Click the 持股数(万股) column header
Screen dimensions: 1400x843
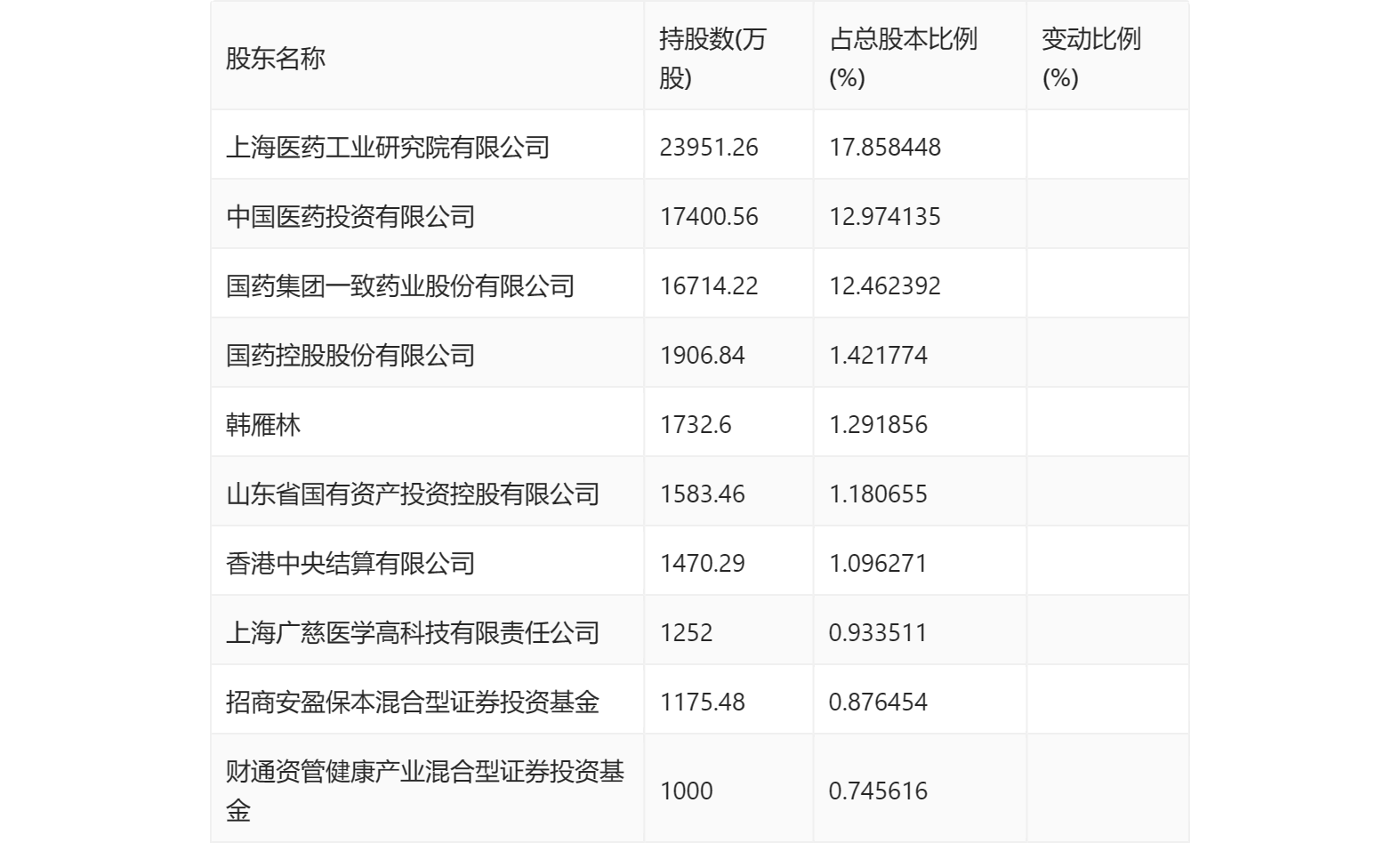(x=712, y=59)
